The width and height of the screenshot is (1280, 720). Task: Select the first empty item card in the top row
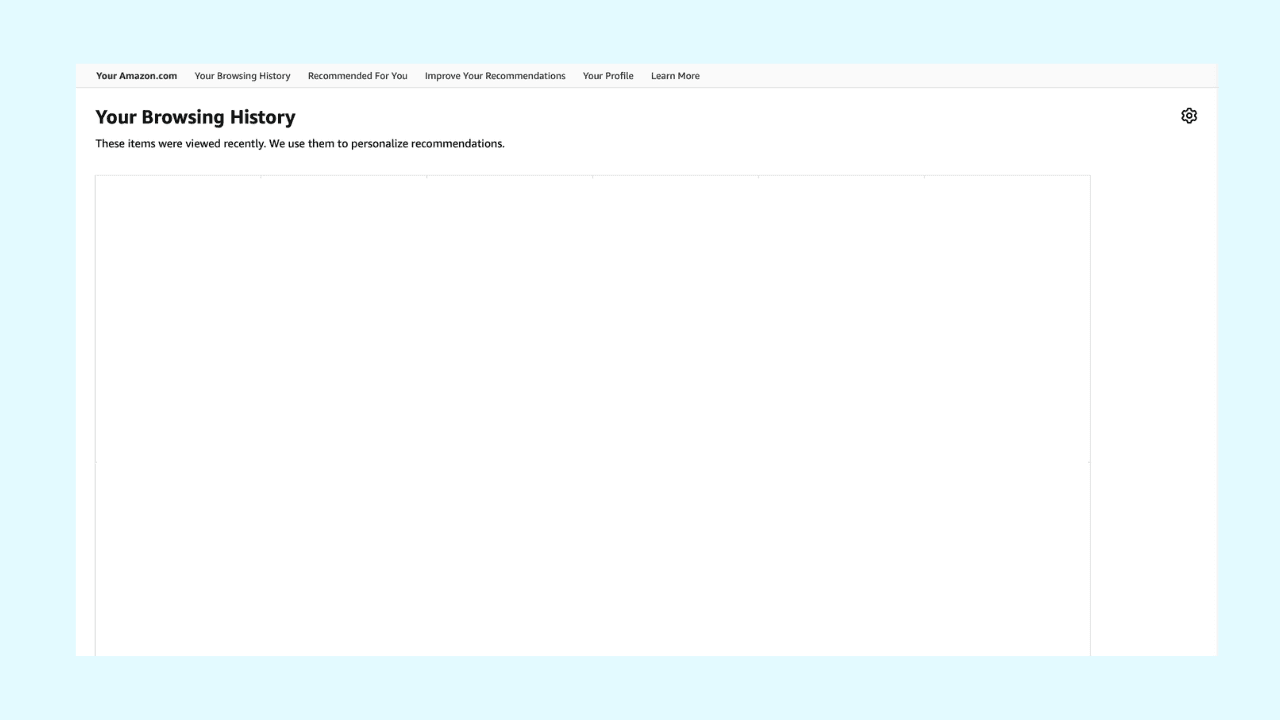point(178,318)
